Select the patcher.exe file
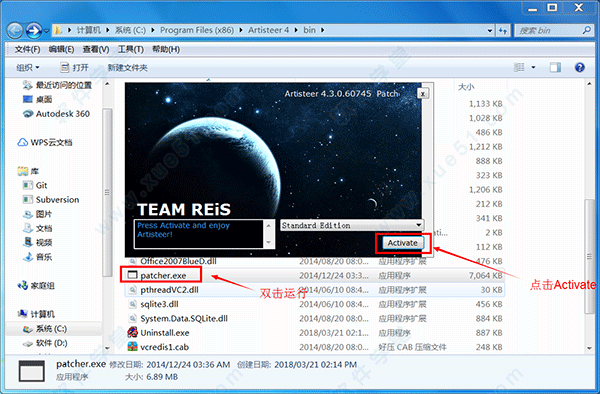This screenshot has height=394, width=600. pos(163,275)
